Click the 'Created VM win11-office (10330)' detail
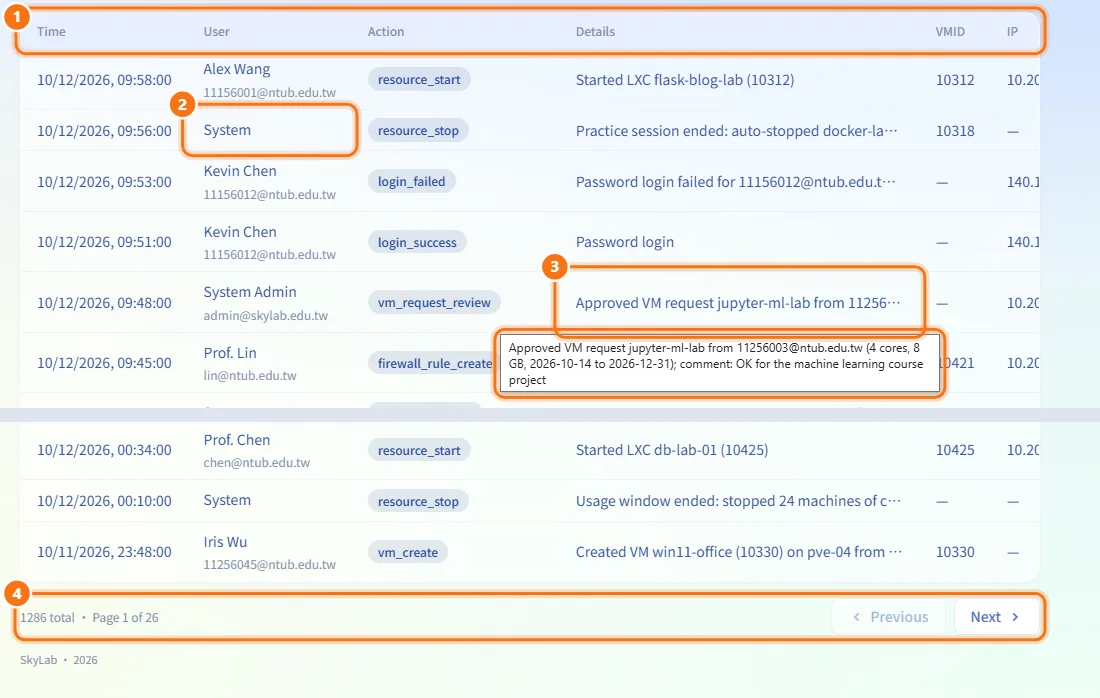 [739, 553]
